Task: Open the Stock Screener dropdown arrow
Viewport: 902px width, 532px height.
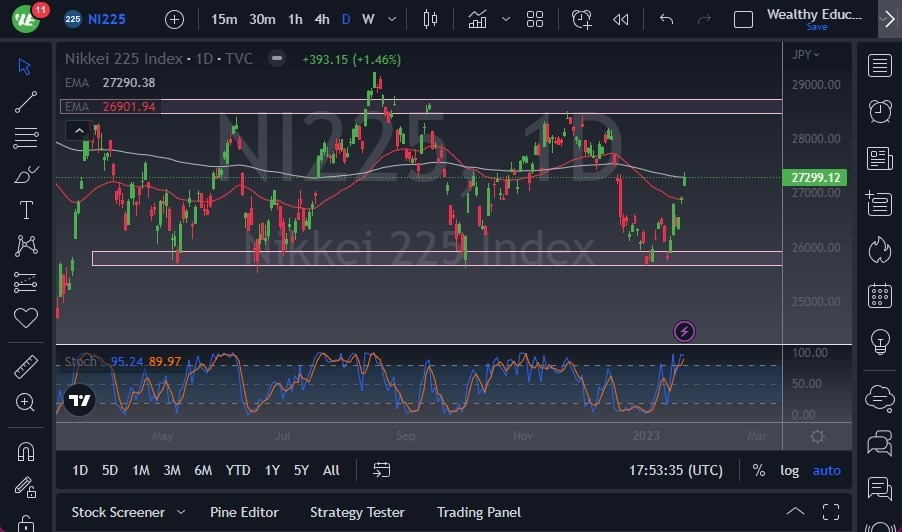Action: (181, 512)
